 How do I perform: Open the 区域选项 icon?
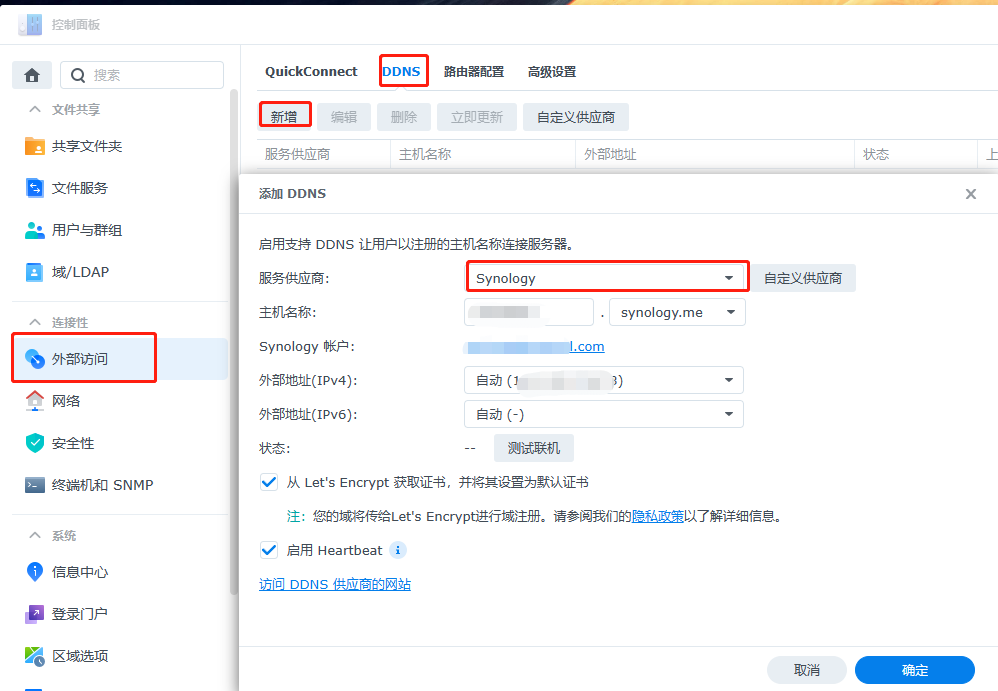pyautogui.click(x=34, y=655)
